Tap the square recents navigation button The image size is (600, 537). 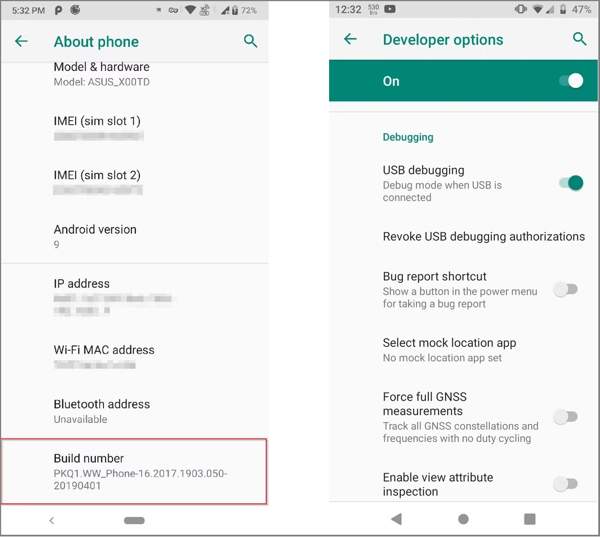(x=530, y=519)
